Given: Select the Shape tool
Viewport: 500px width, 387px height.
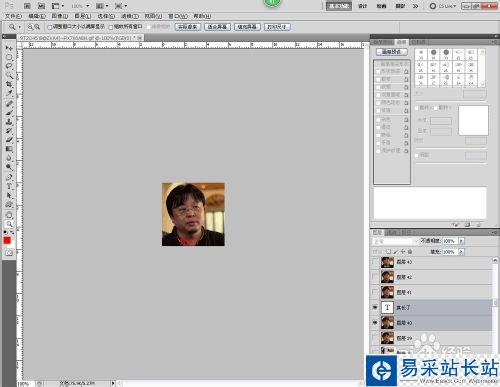Looking at the screenshot, I should tap(9, 204).
